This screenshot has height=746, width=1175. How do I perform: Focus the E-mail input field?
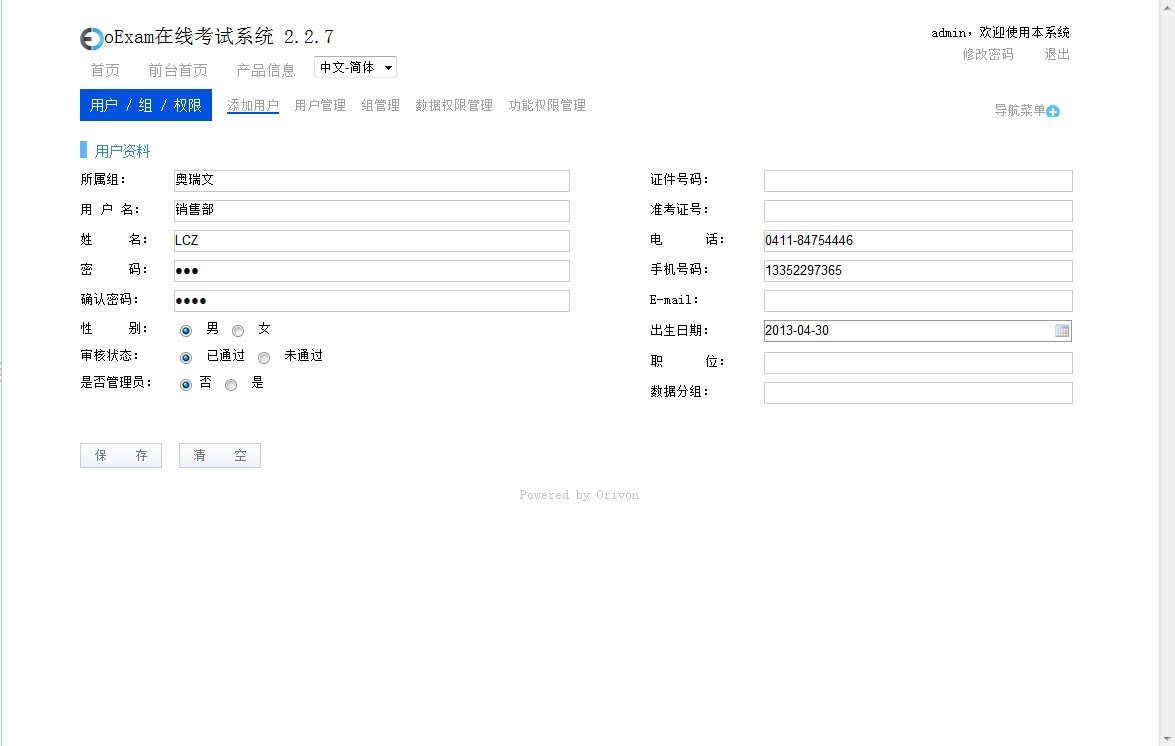(918, 300)
